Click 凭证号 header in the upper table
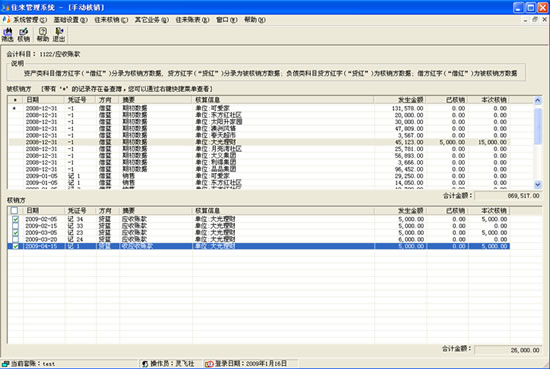The width and height of the screenshot is (550, 369). tap(80, 100)
